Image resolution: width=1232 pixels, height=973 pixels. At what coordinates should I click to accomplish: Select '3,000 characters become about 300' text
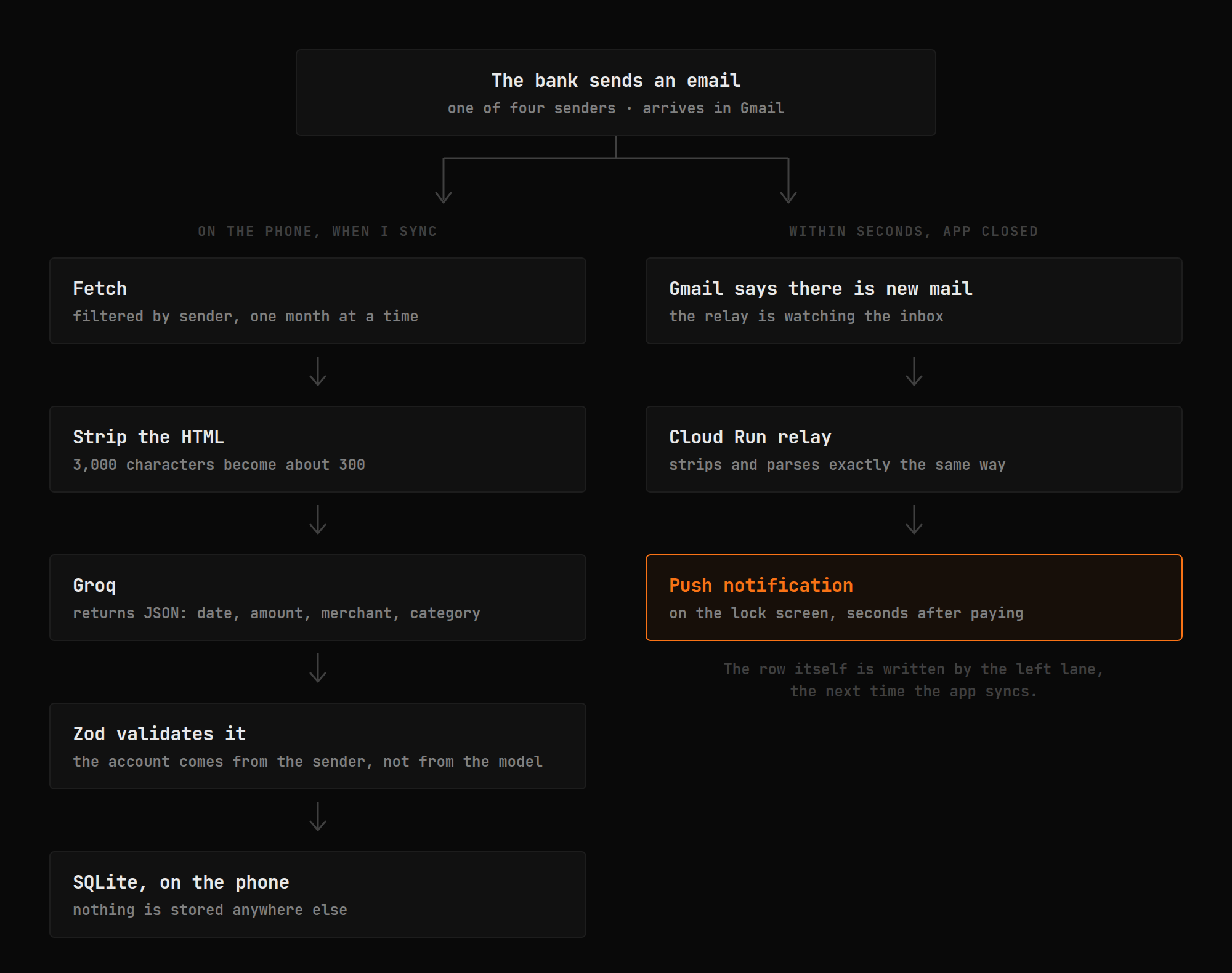click(x=219, y=465)
